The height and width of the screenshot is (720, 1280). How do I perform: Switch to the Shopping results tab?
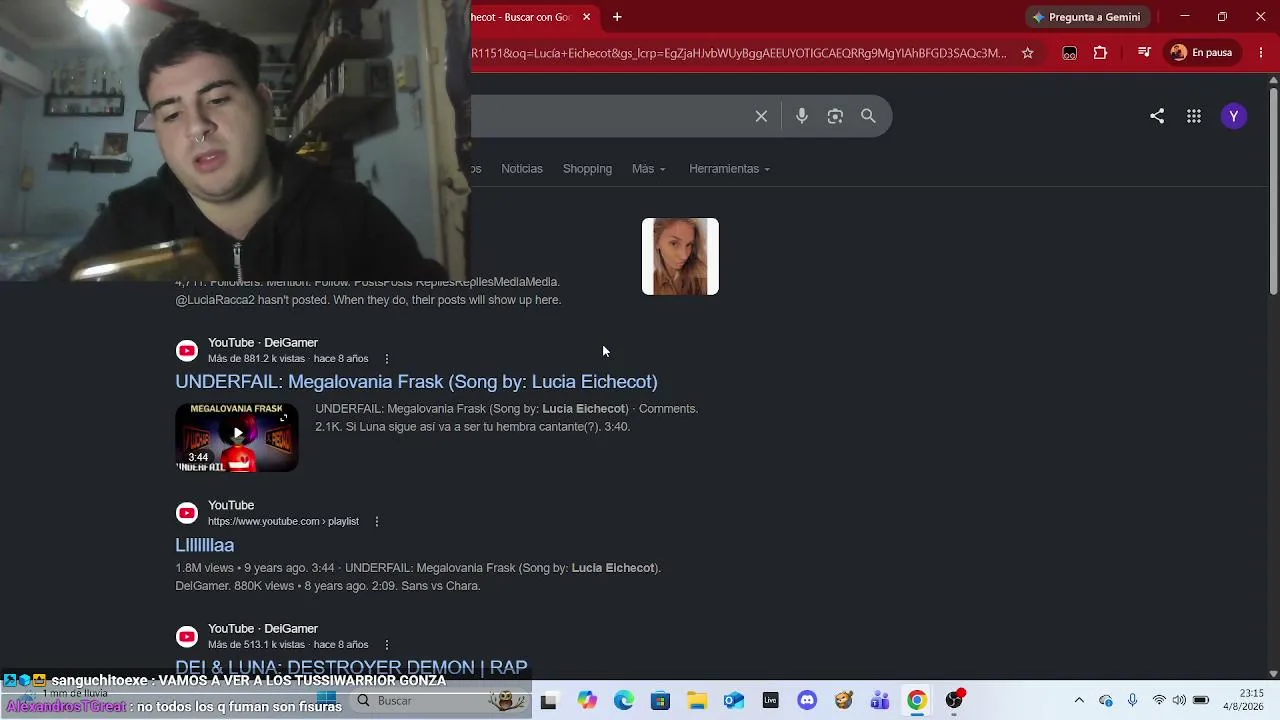click(x=587, y=169)
